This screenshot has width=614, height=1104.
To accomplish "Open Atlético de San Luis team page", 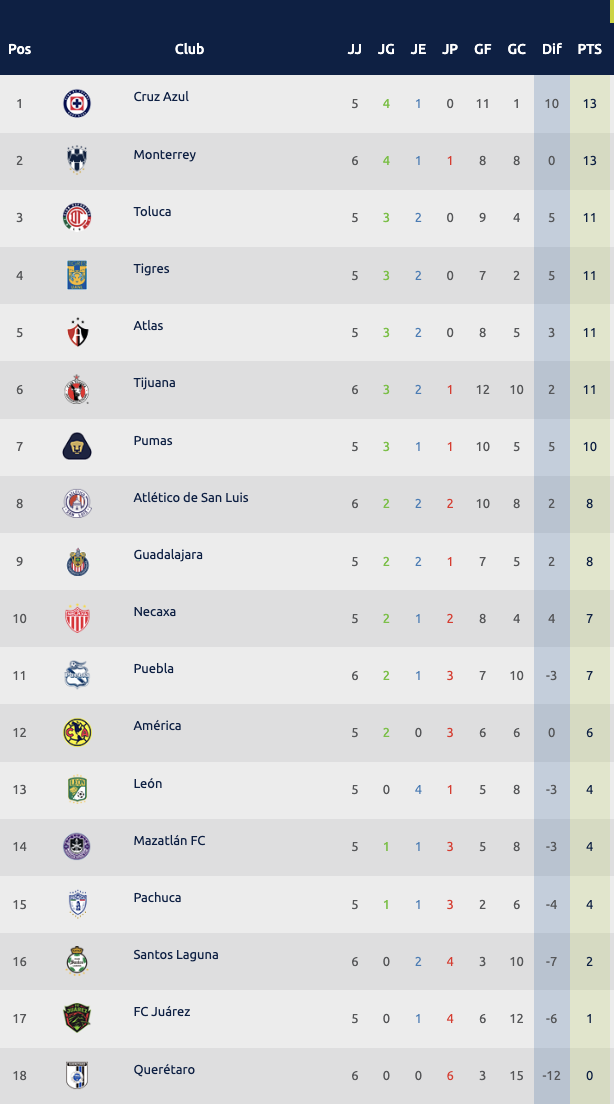I will coord(191,498).
